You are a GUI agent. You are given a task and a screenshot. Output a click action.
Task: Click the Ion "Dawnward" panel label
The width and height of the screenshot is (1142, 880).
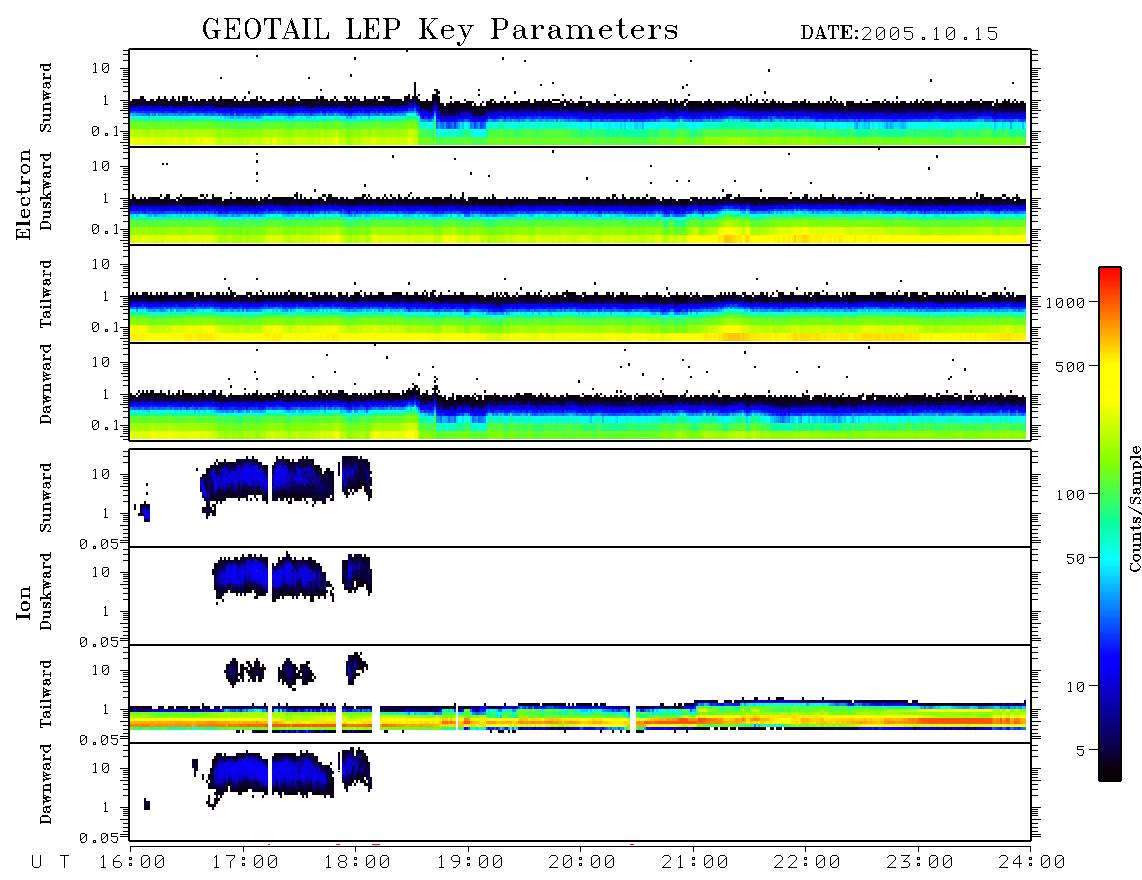click(46, 784)
